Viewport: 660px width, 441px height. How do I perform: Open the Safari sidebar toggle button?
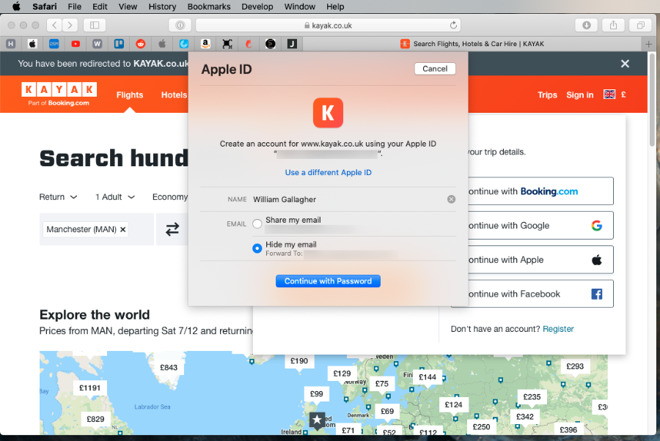click(95, 25)
